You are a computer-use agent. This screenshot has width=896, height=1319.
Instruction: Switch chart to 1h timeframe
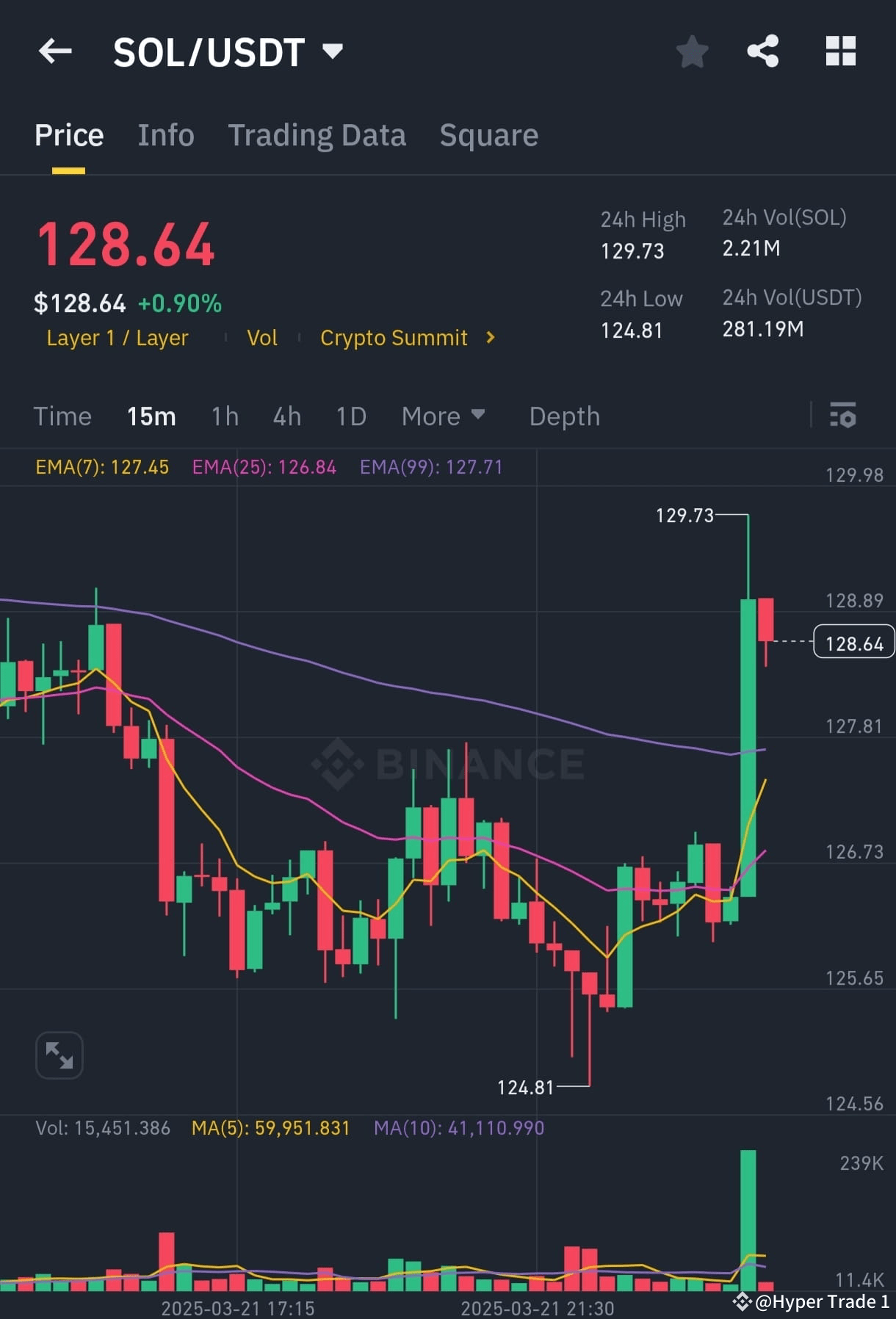224,416
